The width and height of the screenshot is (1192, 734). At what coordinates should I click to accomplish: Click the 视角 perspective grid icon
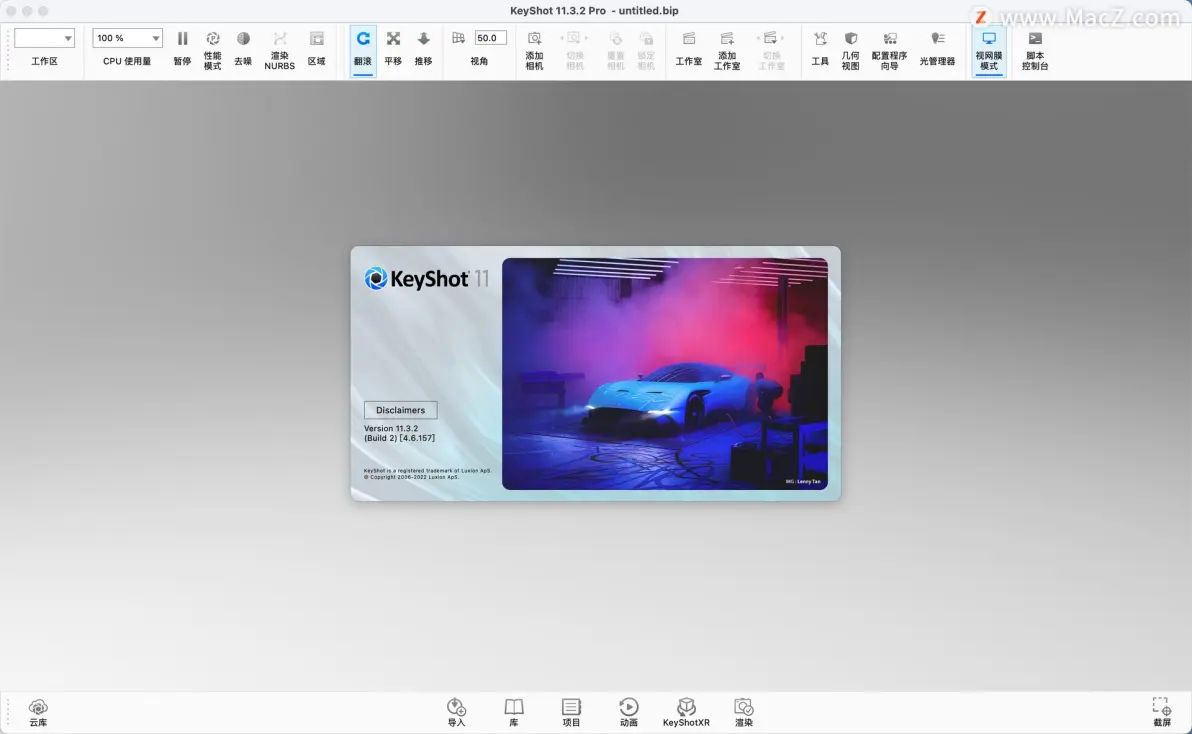tap(458, 38)
